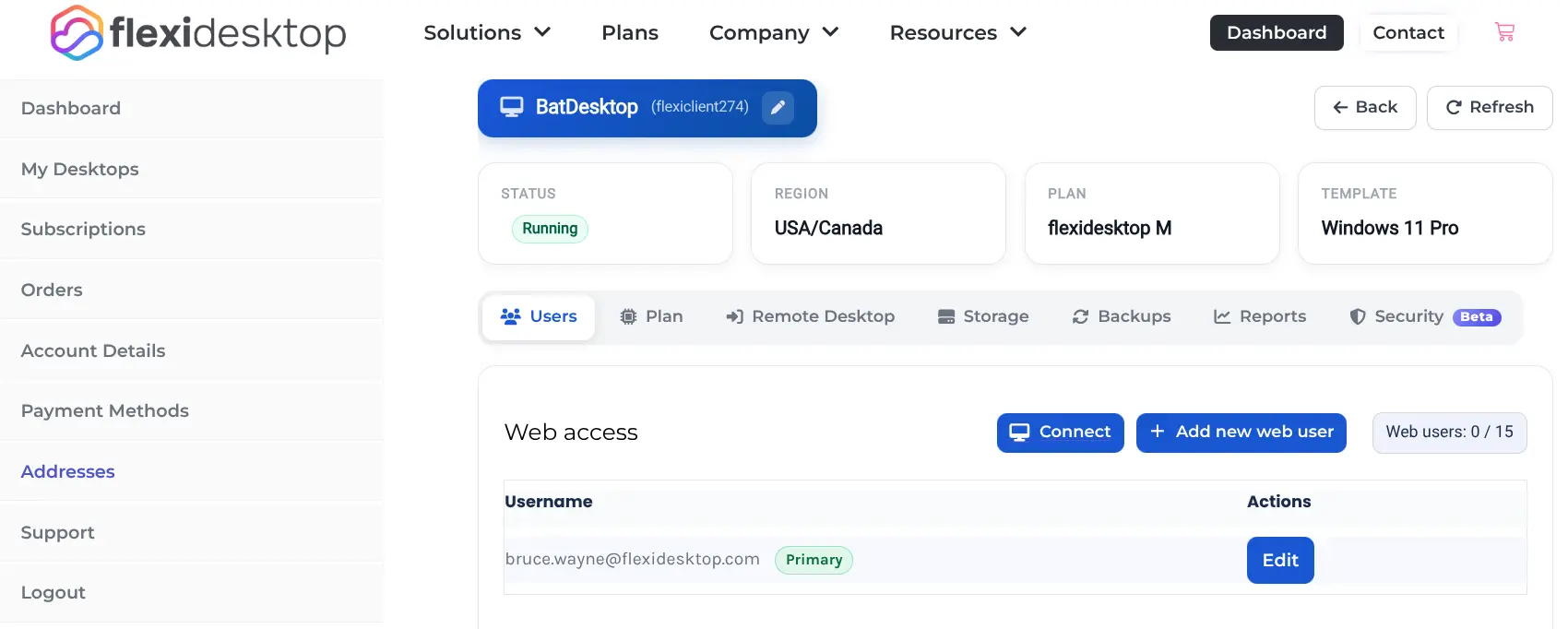1568x629 pixels.
Task: Expand the Resources dropdown menu
Action: pyautogui.click(x=958, y=32)
